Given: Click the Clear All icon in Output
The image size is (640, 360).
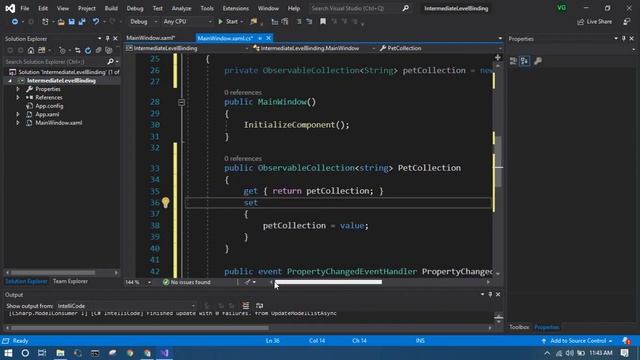Looking at the screenshot, I should [245, 306].
